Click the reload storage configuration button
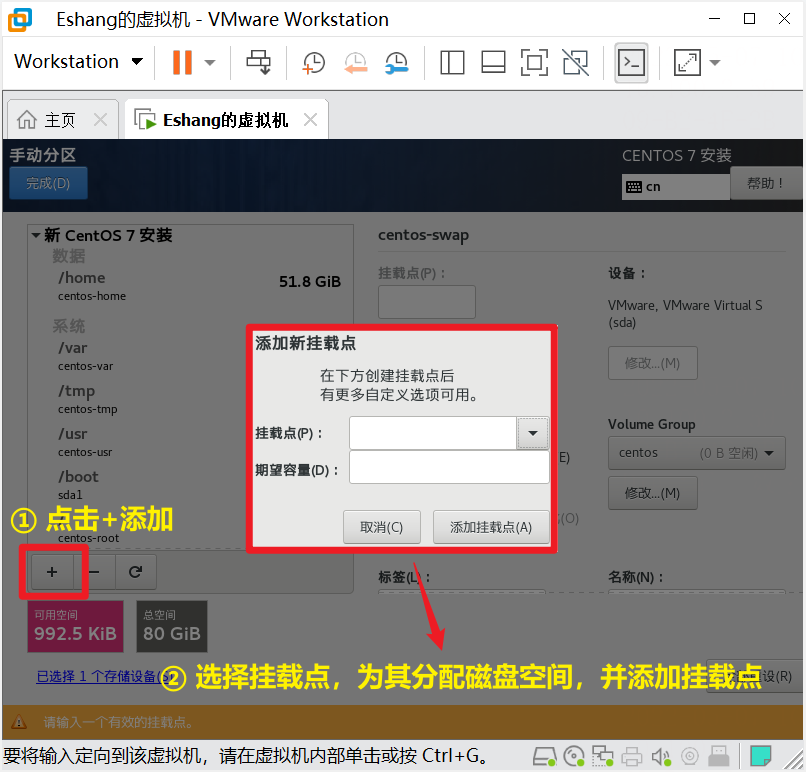Viewport: 806px width, 772px height. [x=135, y=572]
